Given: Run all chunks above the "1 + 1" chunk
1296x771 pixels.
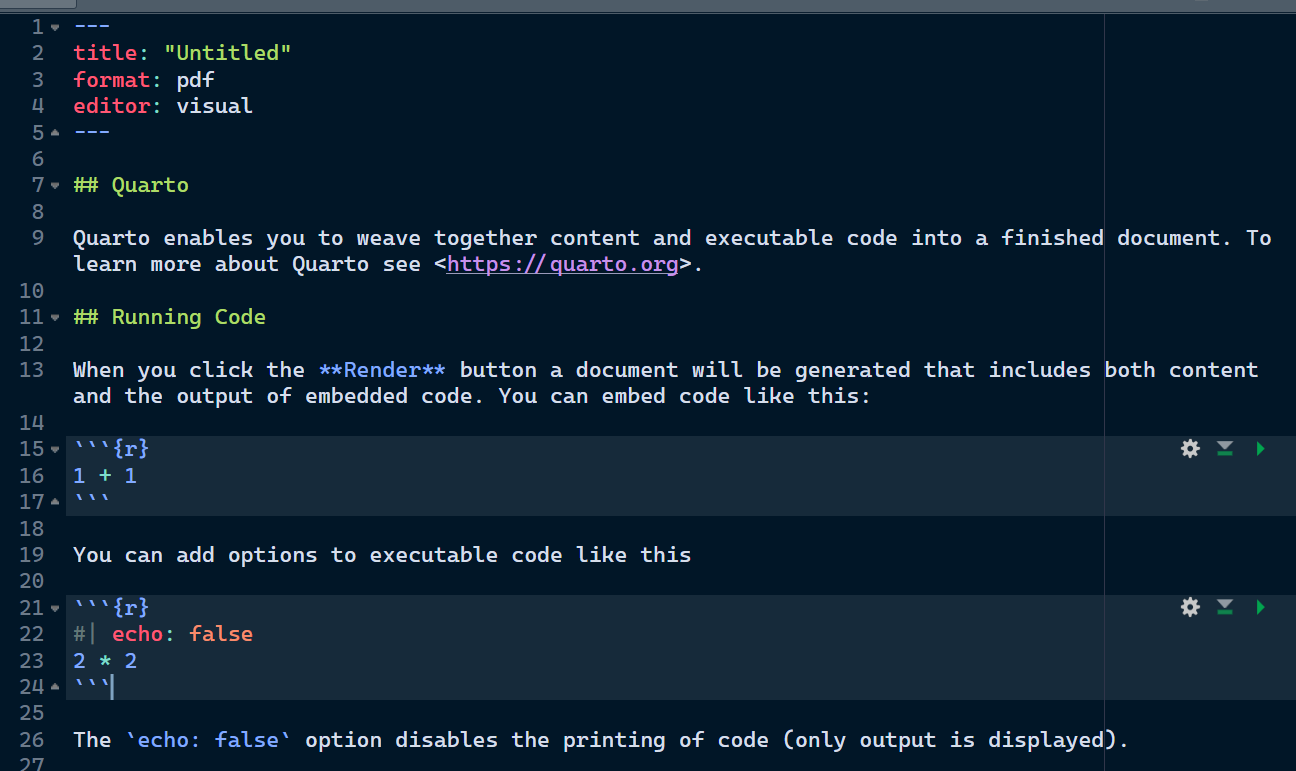Looking at the screenshot, I should pos(1225,449).
